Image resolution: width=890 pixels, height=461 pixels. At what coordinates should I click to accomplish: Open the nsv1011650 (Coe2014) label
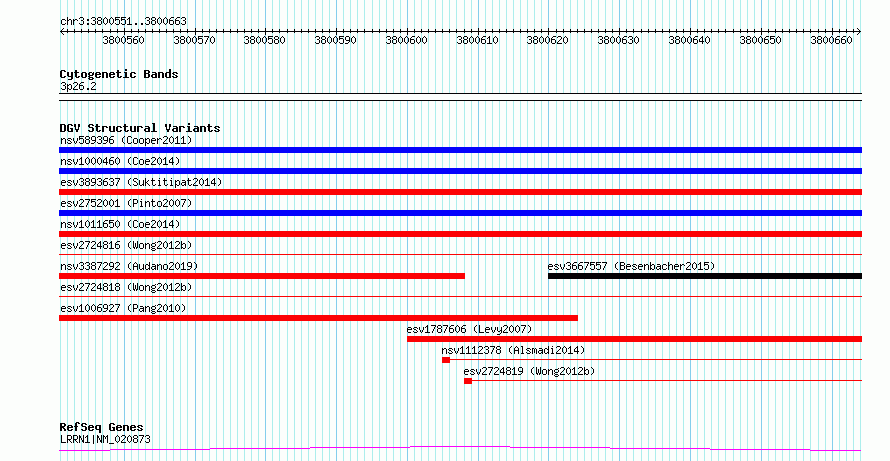pyautogui.click(x=120, y=224)
